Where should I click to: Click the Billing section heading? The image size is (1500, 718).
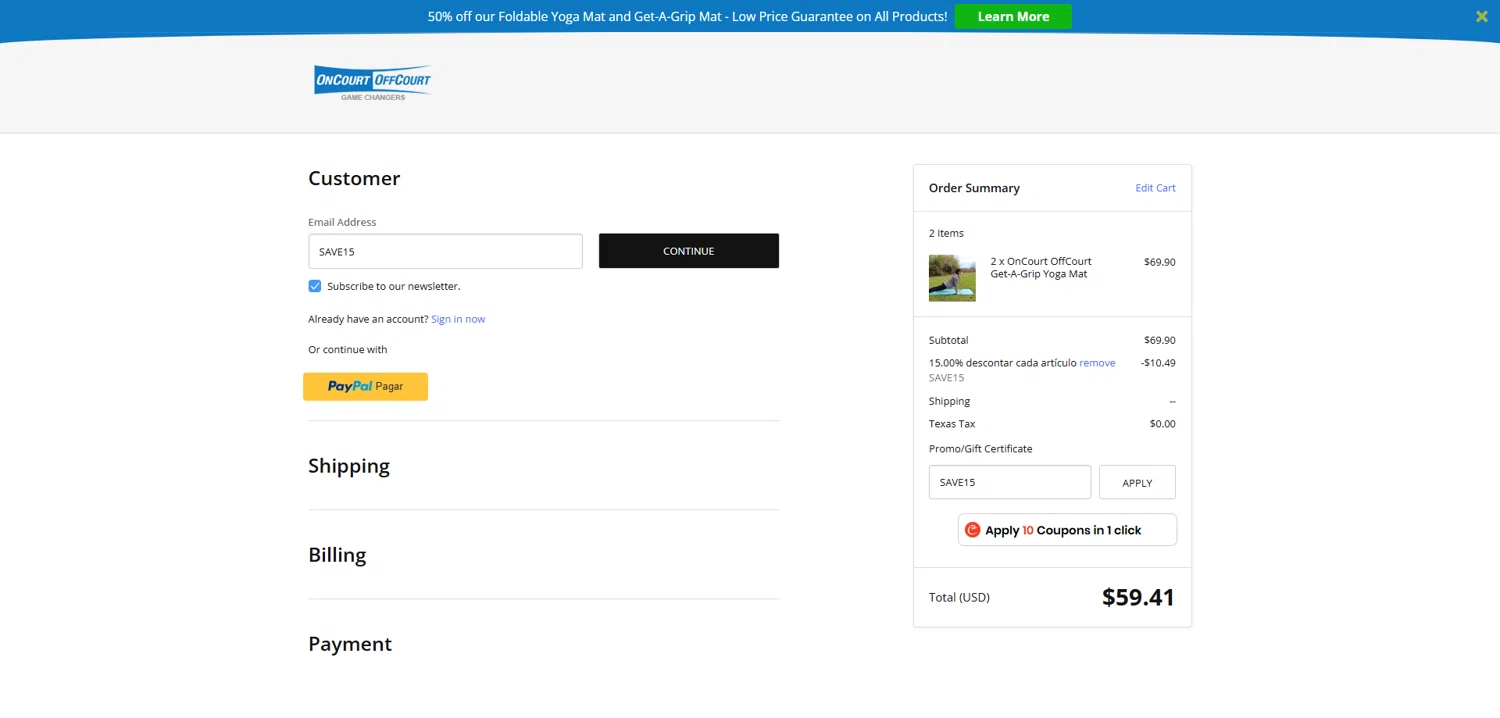[x=337, y=555]
